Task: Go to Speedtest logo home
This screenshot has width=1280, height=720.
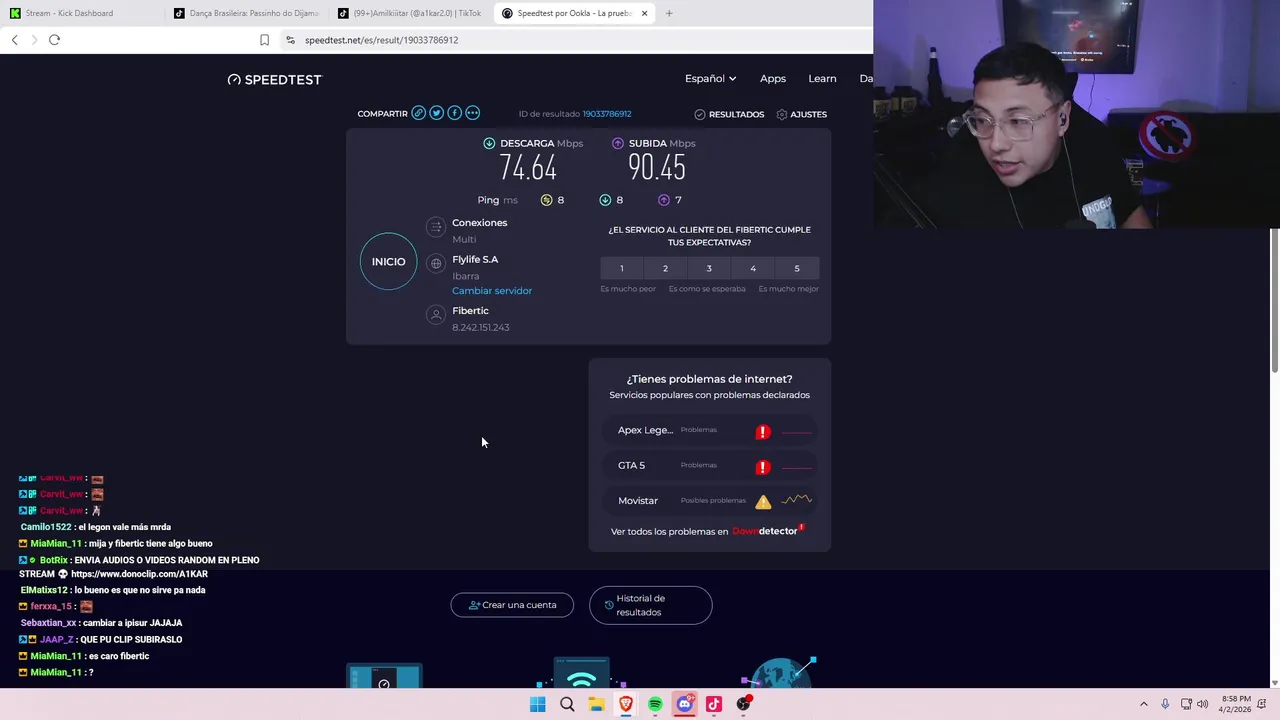Action: tap(275, 79)
